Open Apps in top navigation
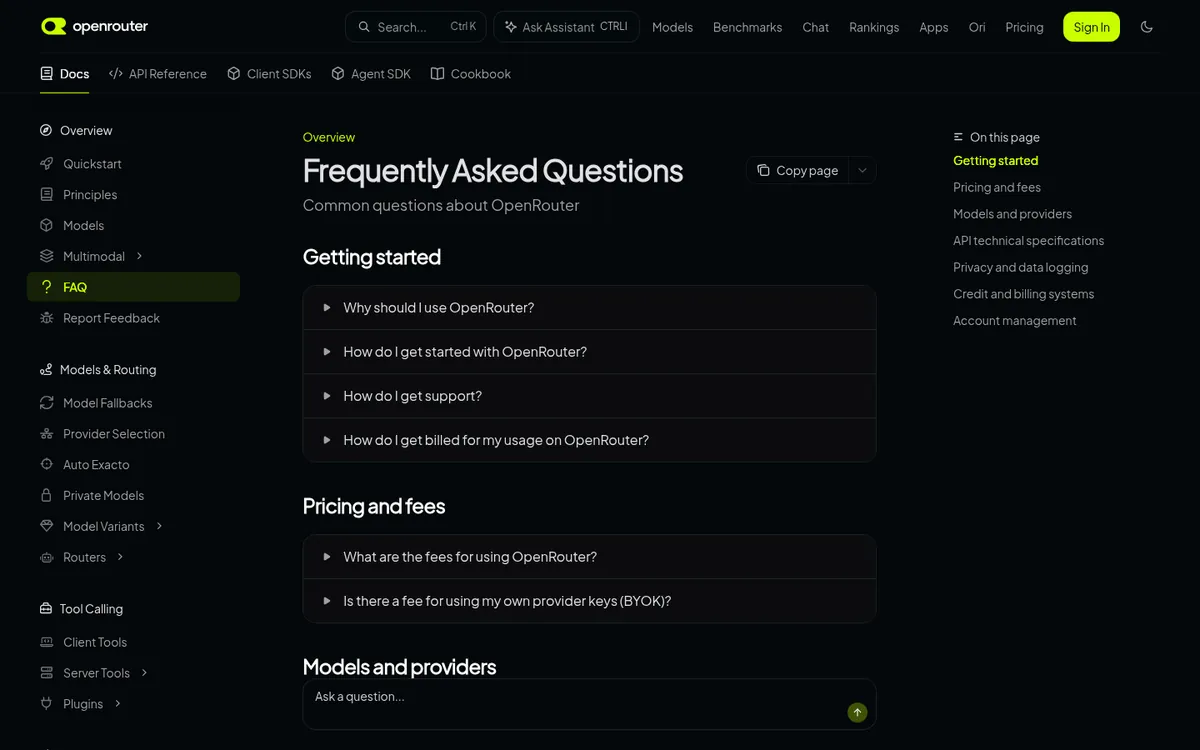The width and height of the screenshot is (1200, 750). [x=934, y=27]
